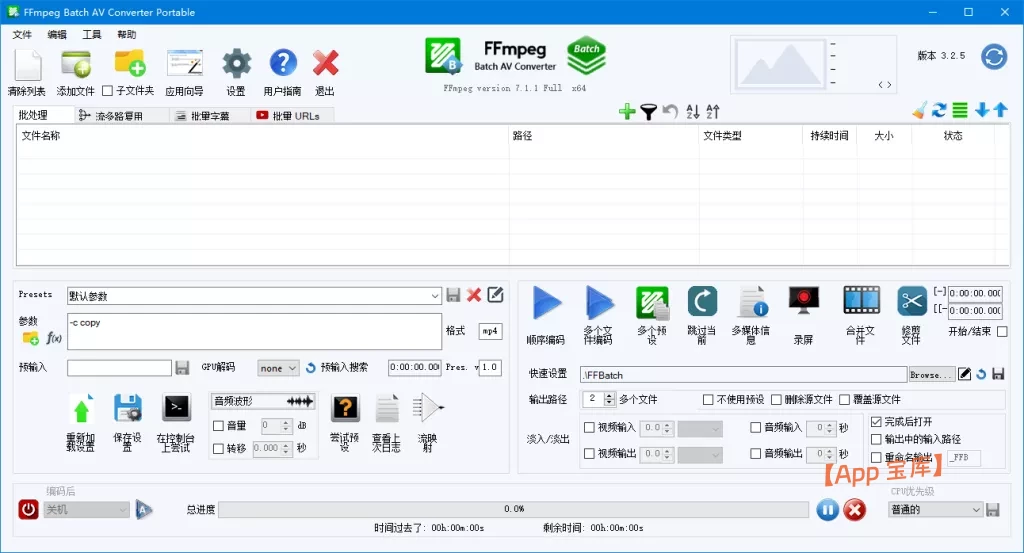Screen dimensions: 1024x553
Task: Open the 应用向导 wizard
Action: point(185,64)
